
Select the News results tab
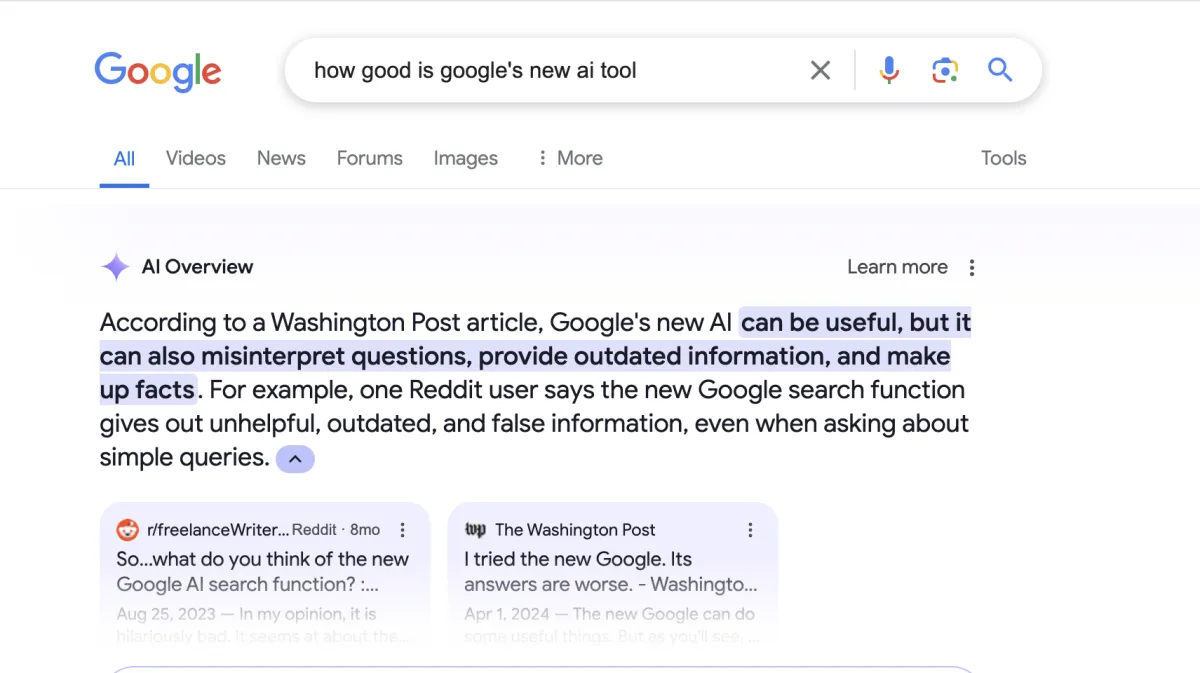281,158
